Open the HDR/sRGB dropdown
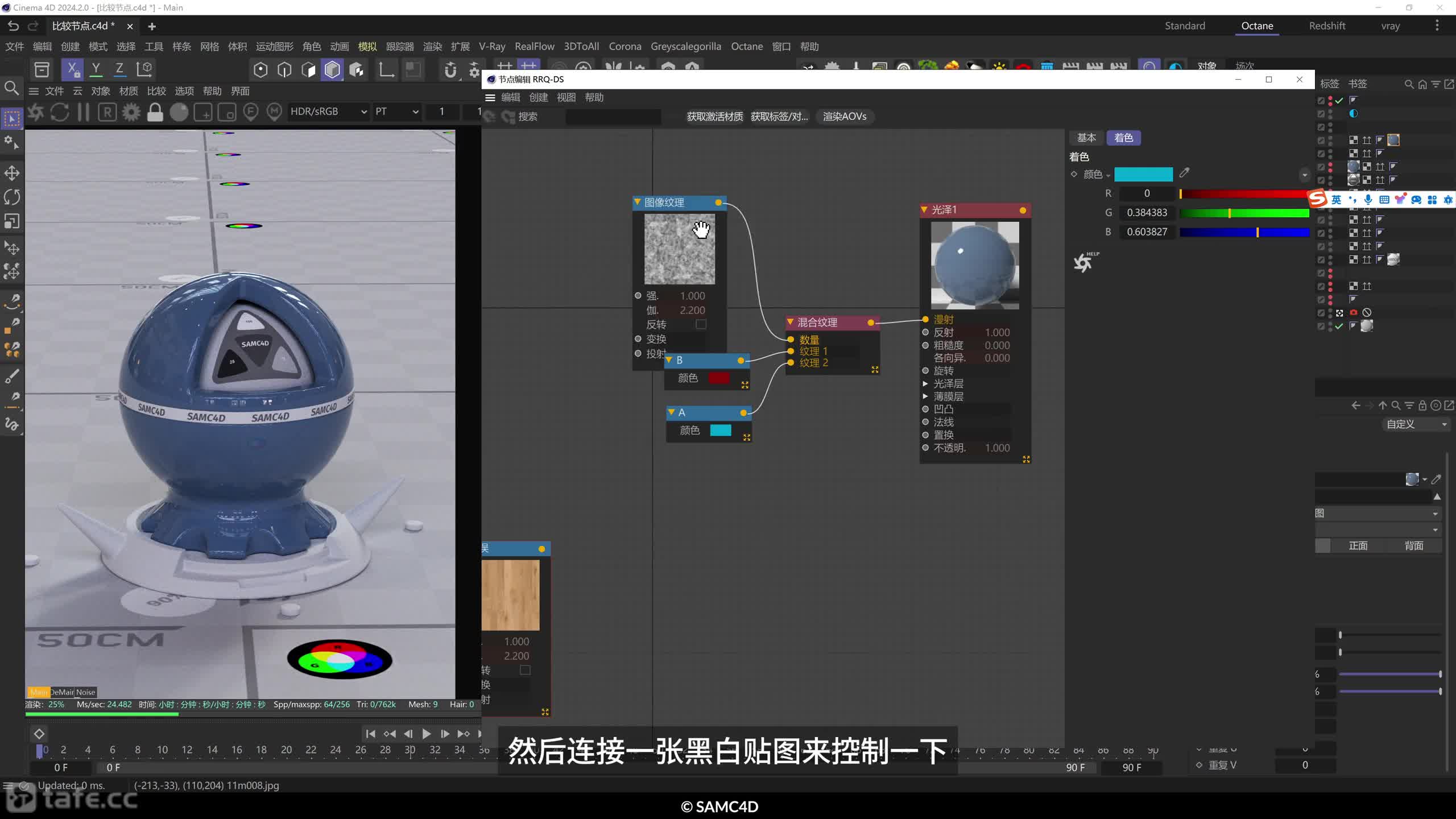1456x819 pixels. [328, 111]
